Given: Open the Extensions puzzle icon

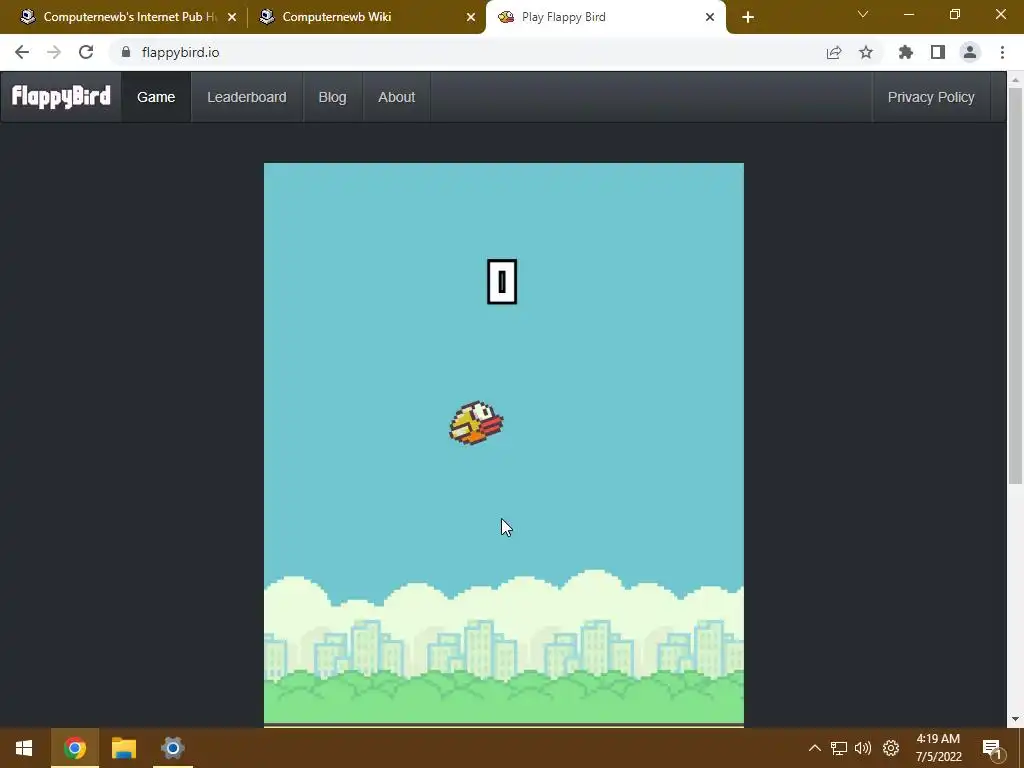Looking at the screenshot, I should click(906, 52).
